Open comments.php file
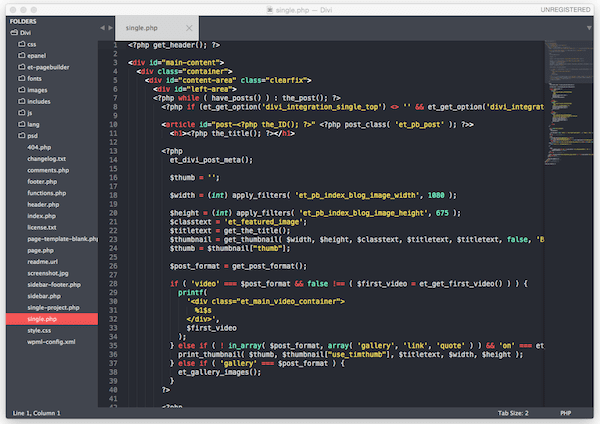This screenshot has width=600, height=424. coord(48,170)
